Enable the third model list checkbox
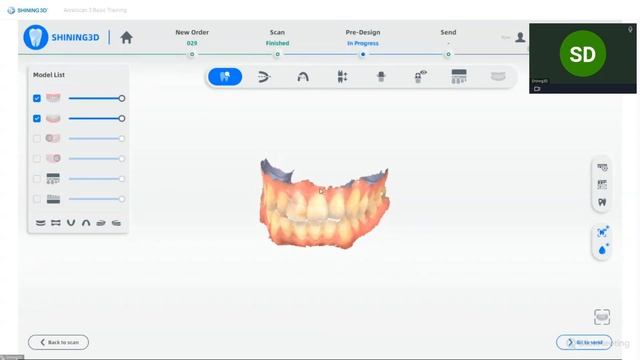 [37, 138]
